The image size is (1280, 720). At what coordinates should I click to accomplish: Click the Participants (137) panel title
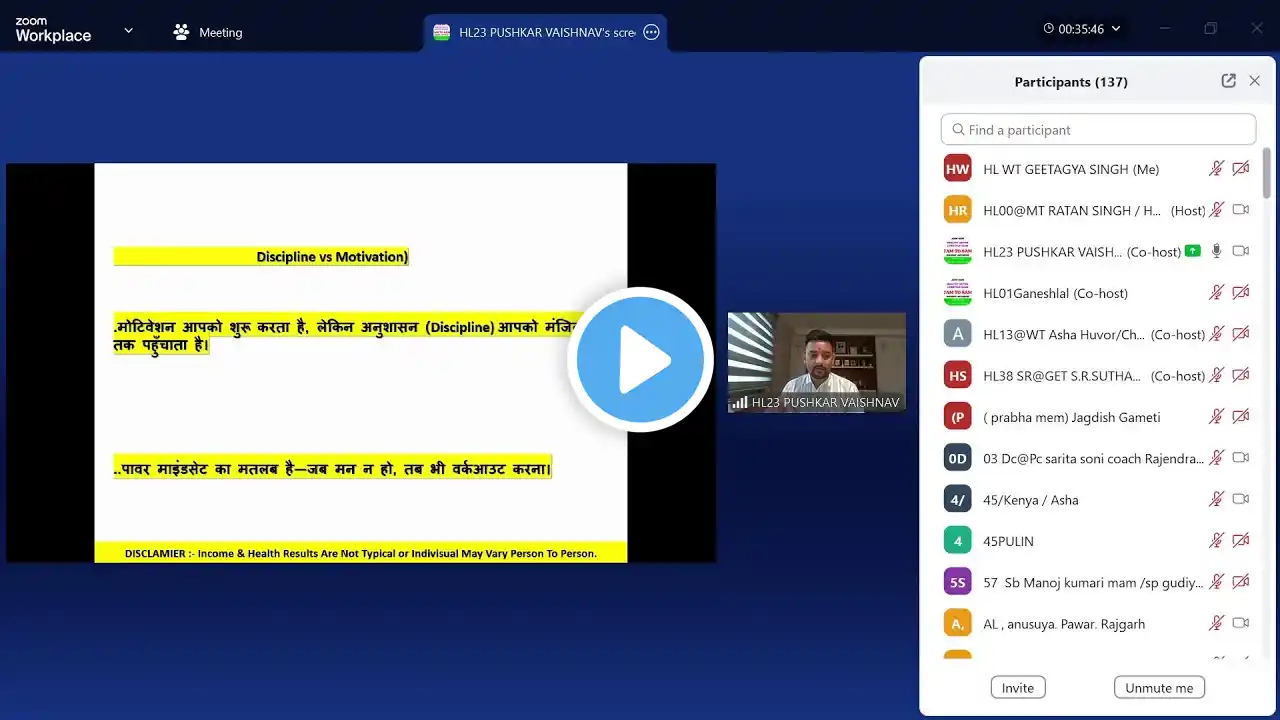tap(1071, 82)
